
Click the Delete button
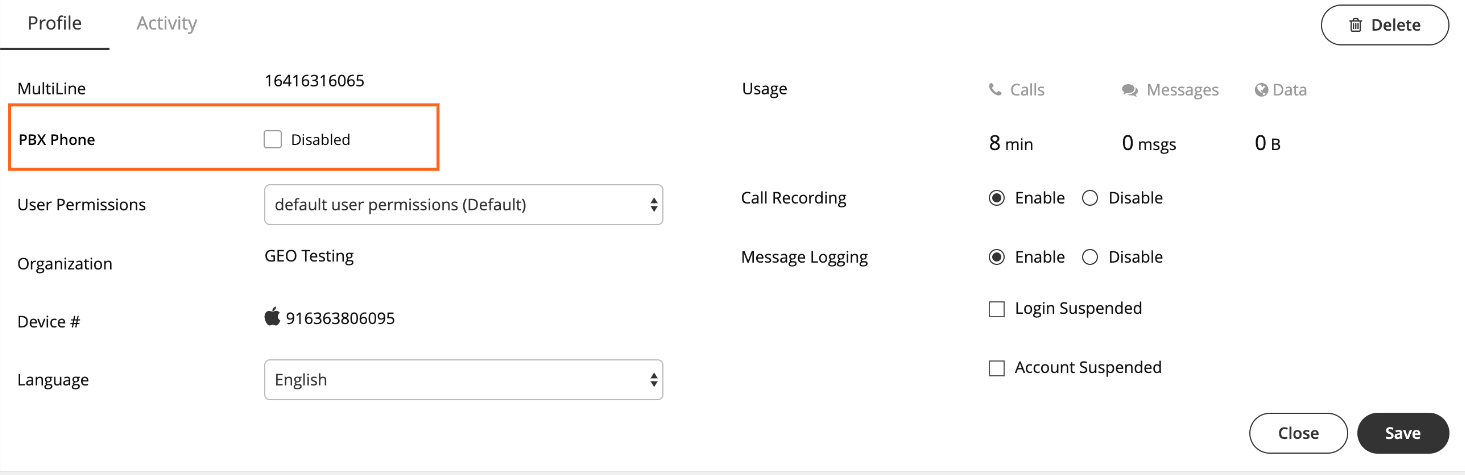click(1385, 26)
